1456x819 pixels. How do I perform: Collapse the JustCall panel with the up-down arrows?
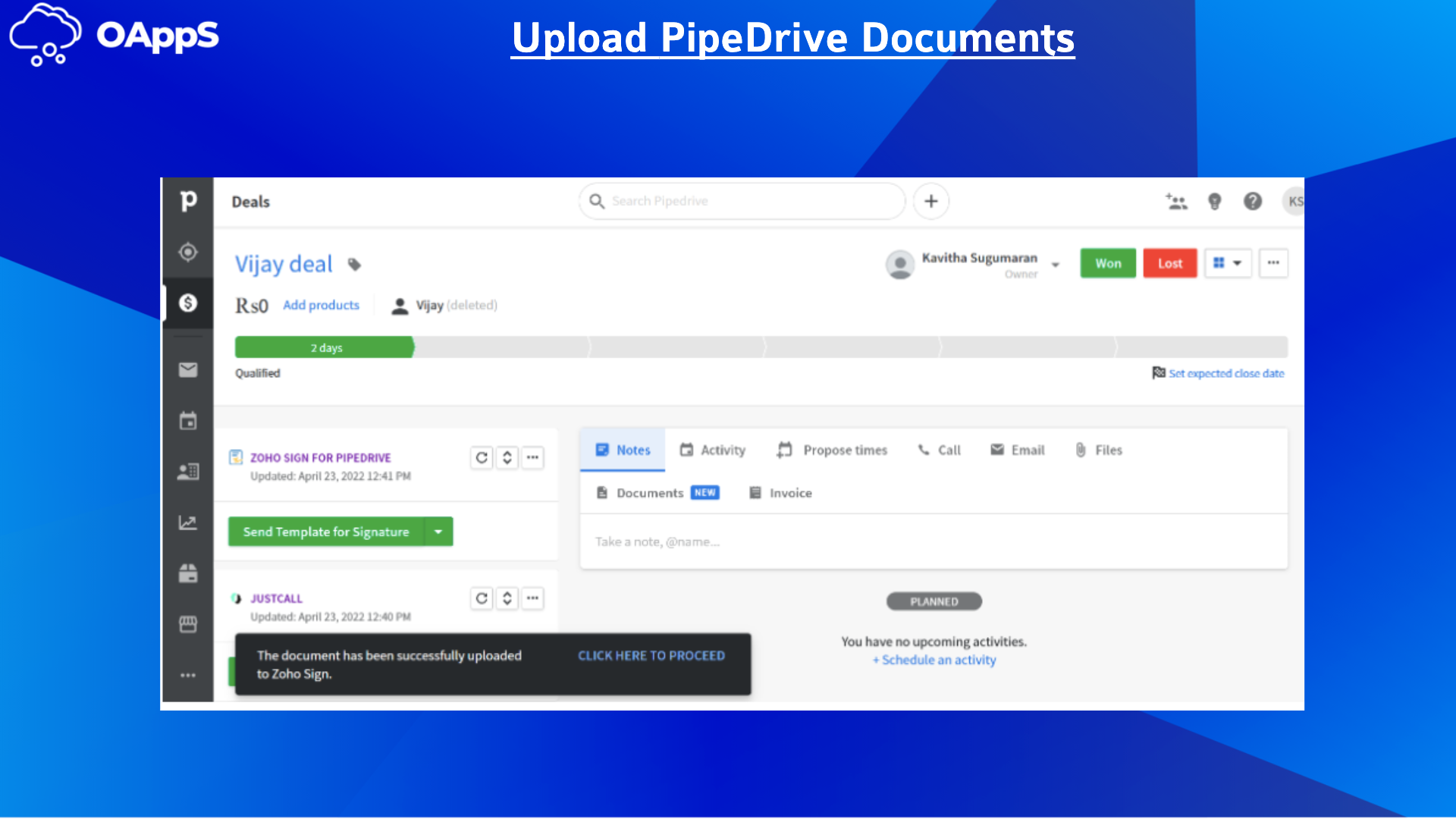[x=507, y=598]
